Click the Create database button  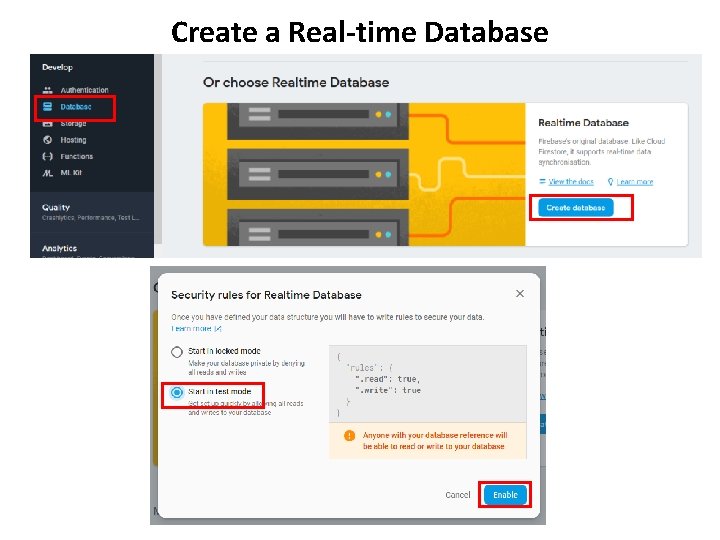coord(576,208)
